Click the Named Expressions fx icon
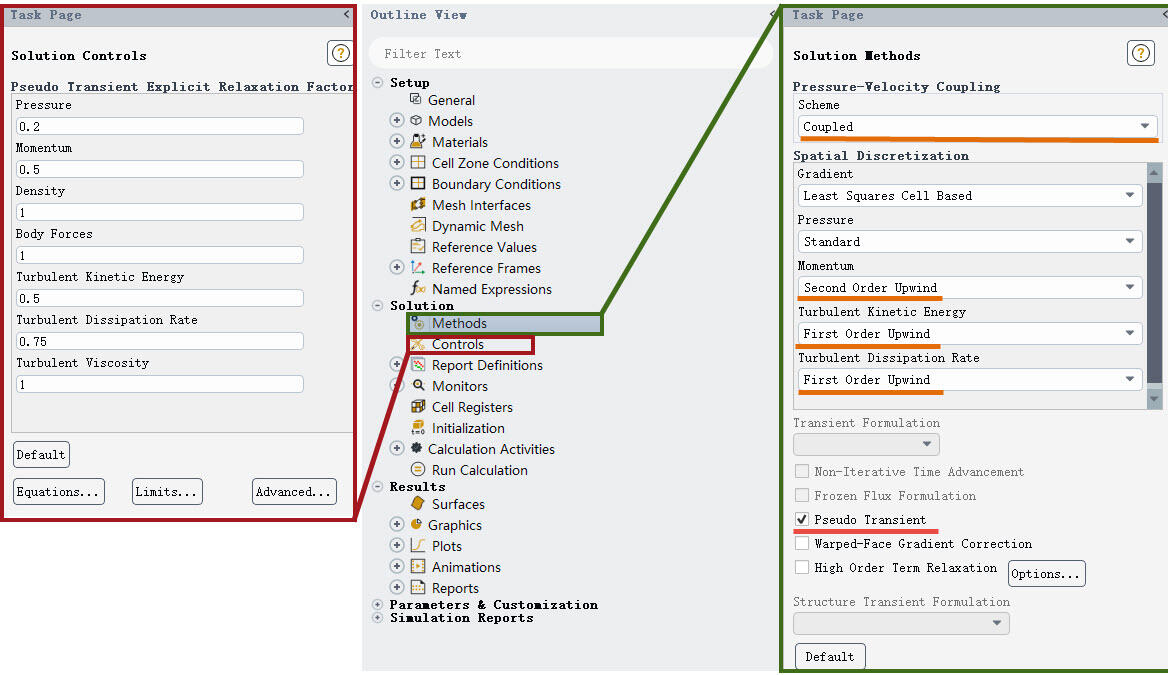 (x=418, y=289)
